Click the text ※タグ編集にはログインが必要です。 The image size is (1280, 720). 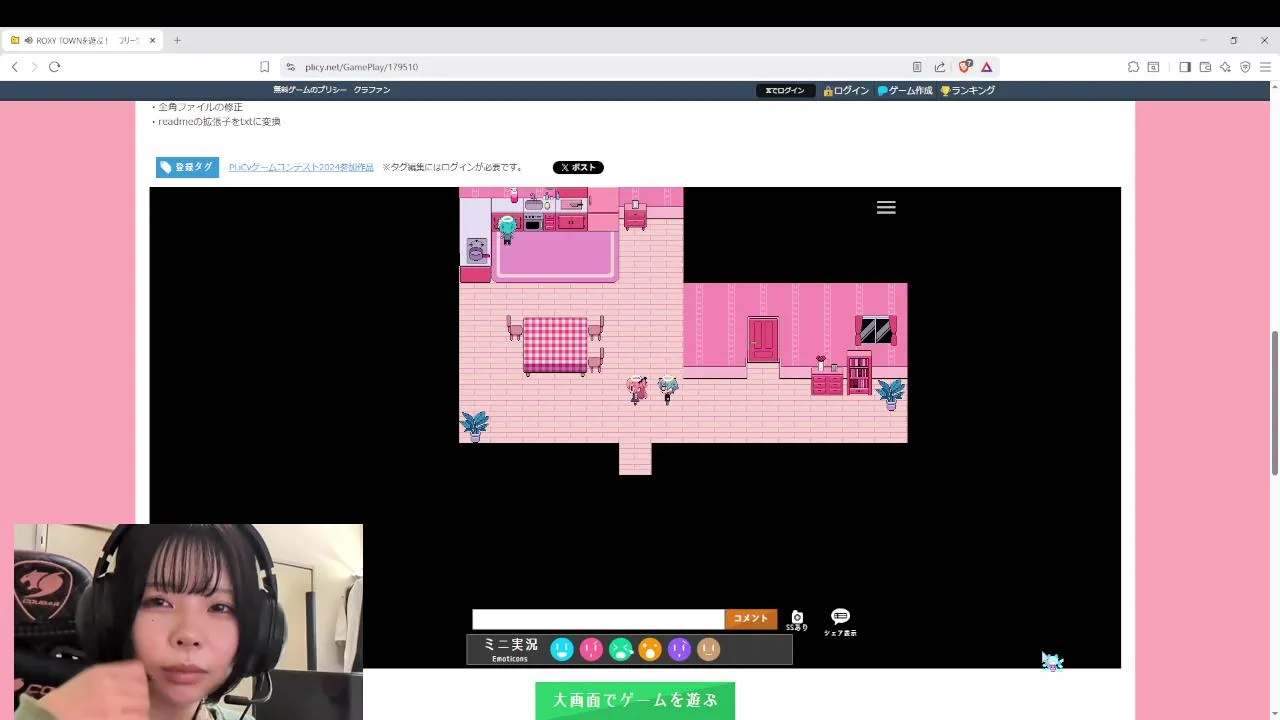tap(452, 167)
